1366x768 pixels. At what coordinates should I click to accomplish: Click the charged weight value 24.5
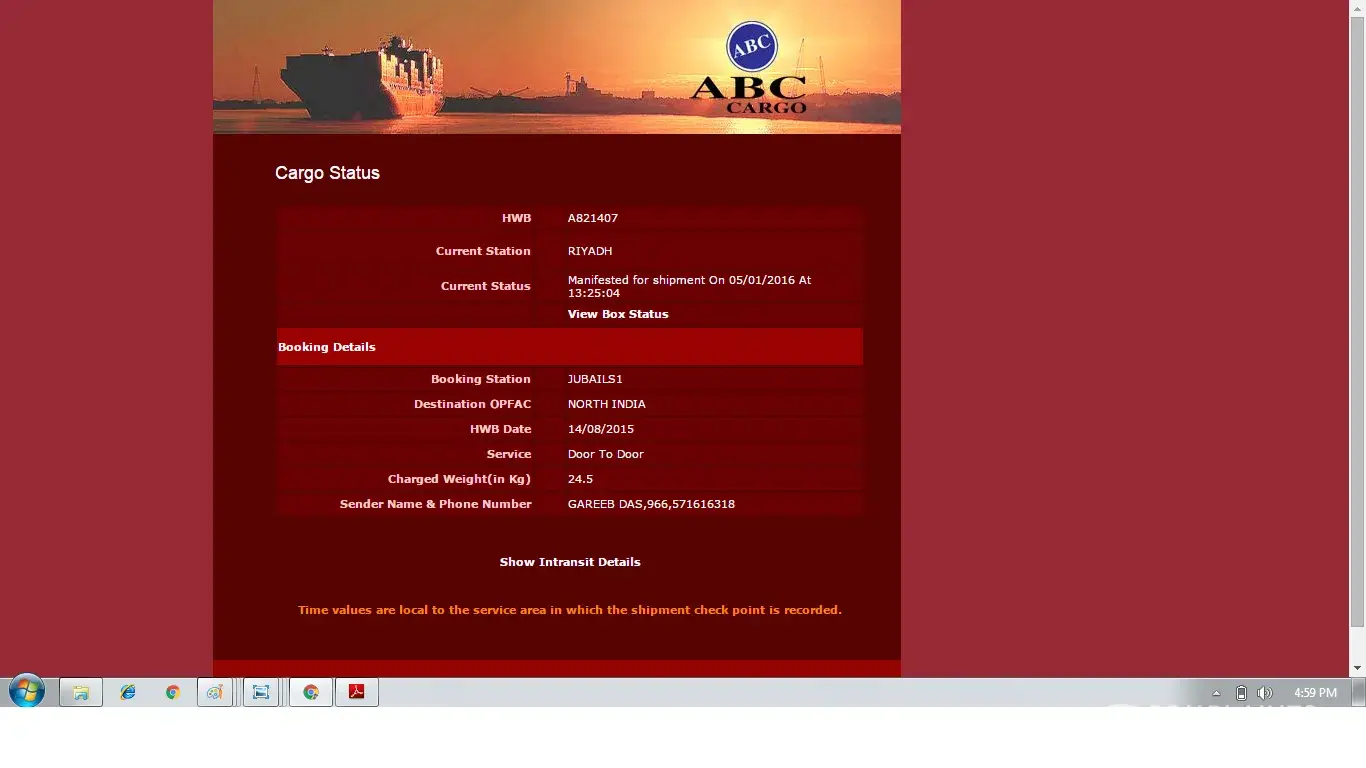click(580, 479)
